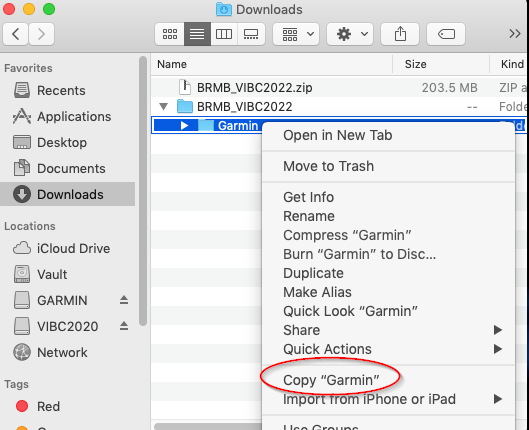Switch to list view in toolbar

(197, 34)
